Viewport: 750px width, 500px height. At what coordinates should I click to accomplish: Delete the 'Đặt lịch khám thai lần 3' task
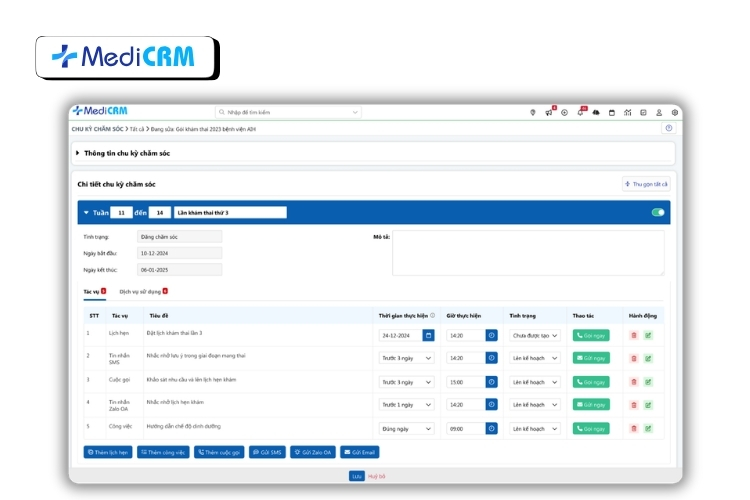[634, 335]
